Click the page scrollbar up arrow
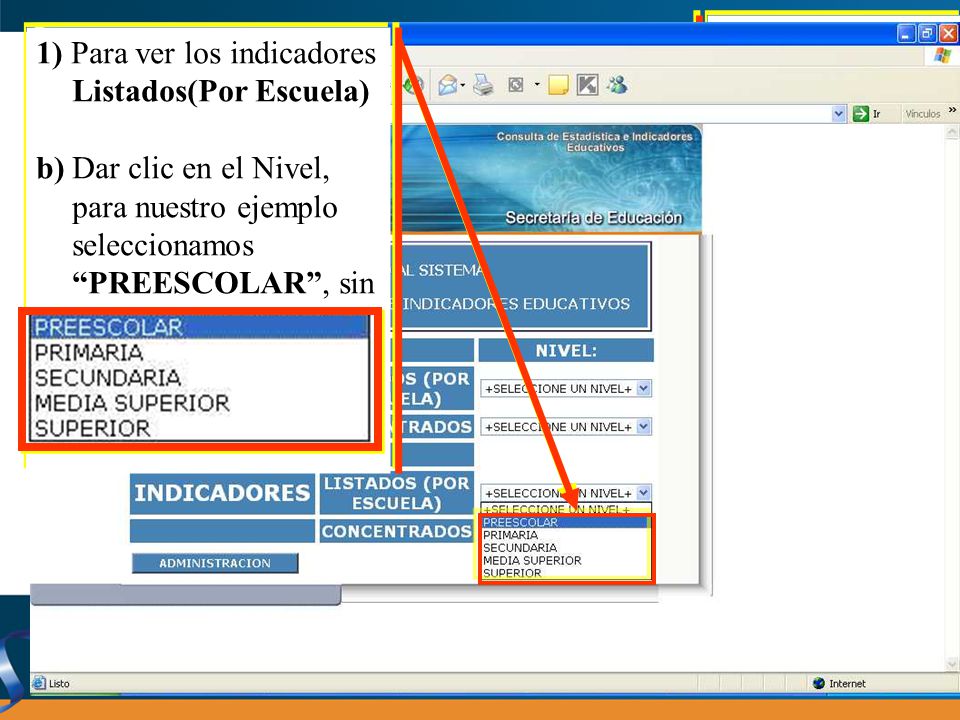960x720 pixels. click(x=952, y=132)
